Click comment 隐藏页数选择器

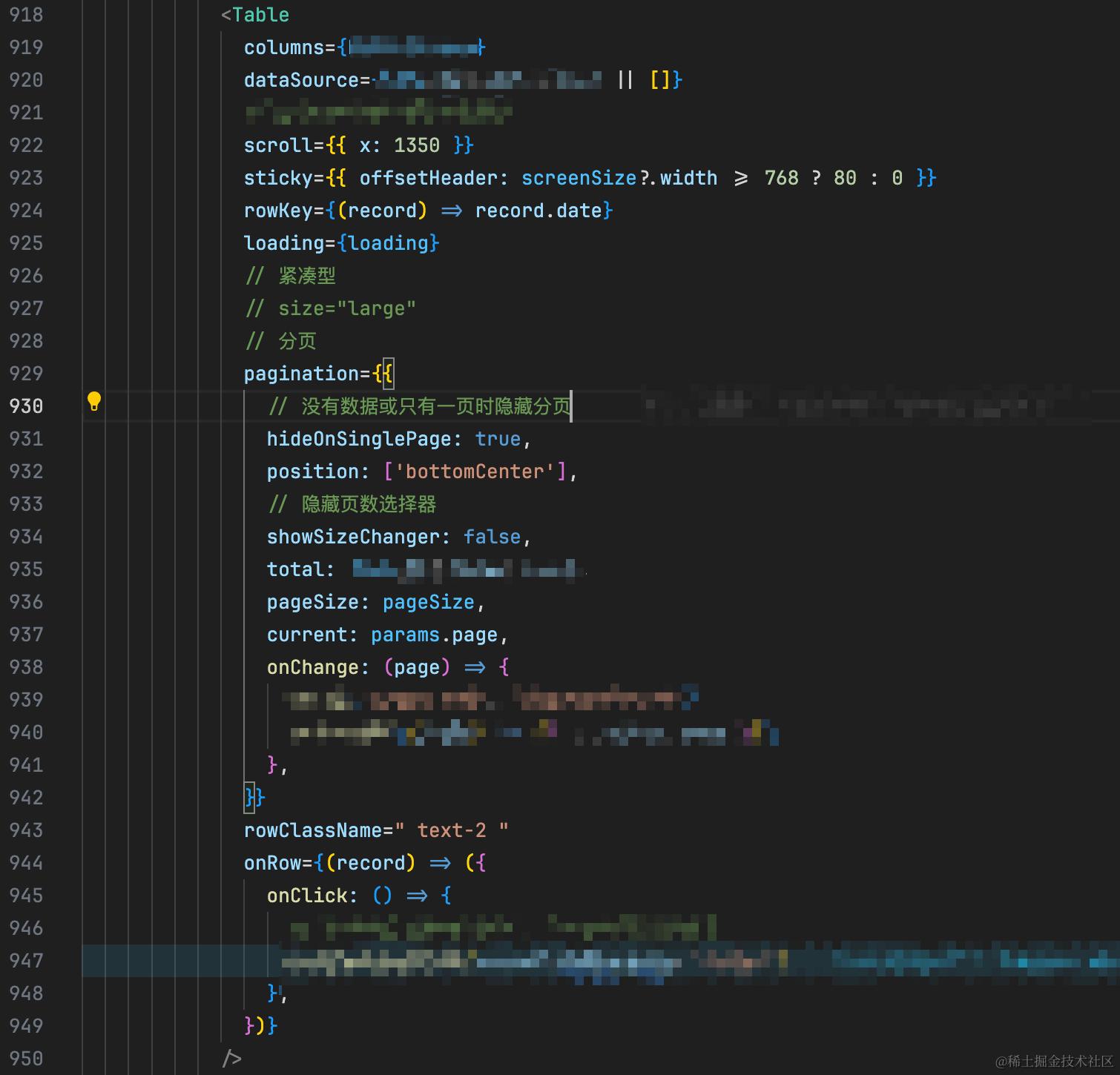[x=369, y=504]
